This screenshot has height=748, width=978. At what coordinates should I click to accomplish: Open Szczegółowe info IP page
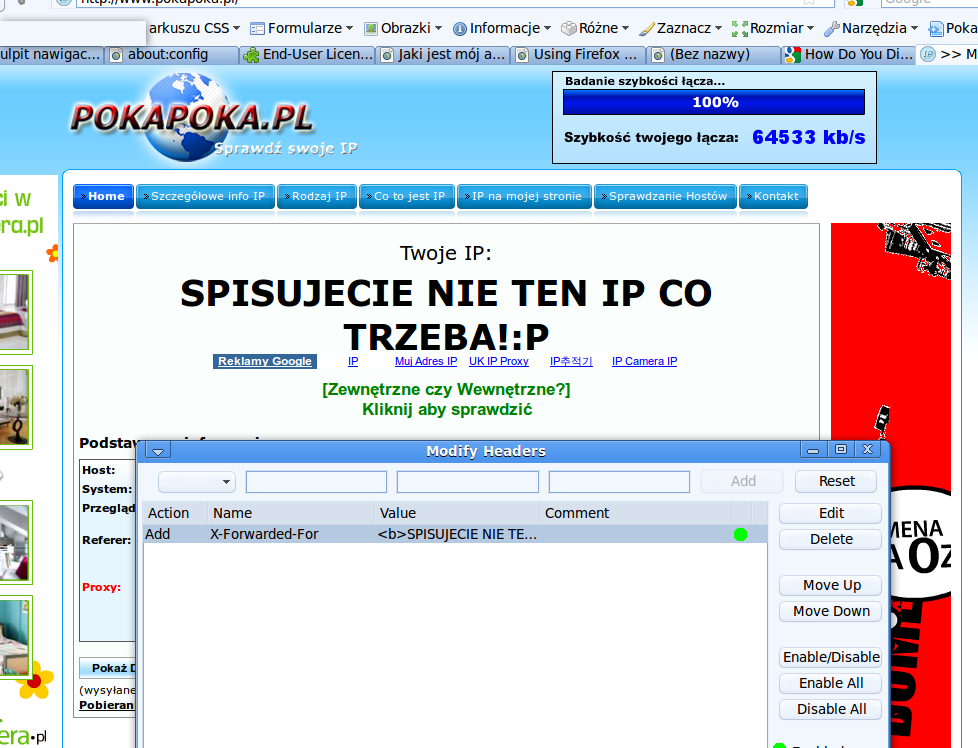click(205, 197)
